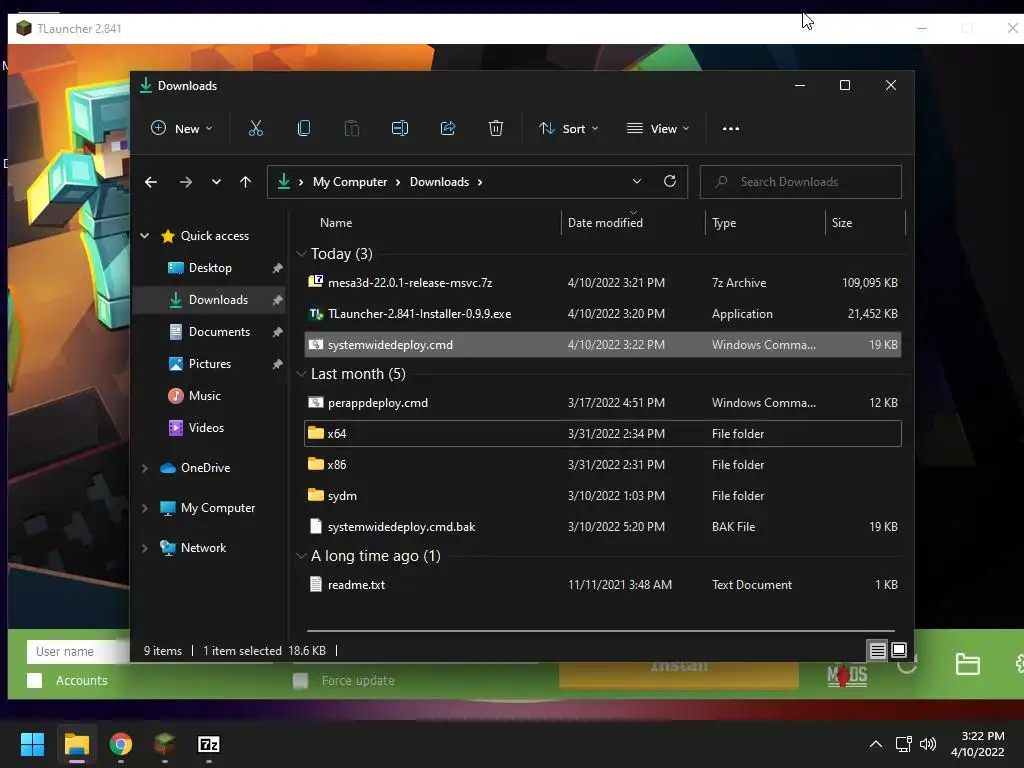Click the horizontal scrollbar in file list
The width and height of the screenshot is (1024, 768).
[600, 631]
